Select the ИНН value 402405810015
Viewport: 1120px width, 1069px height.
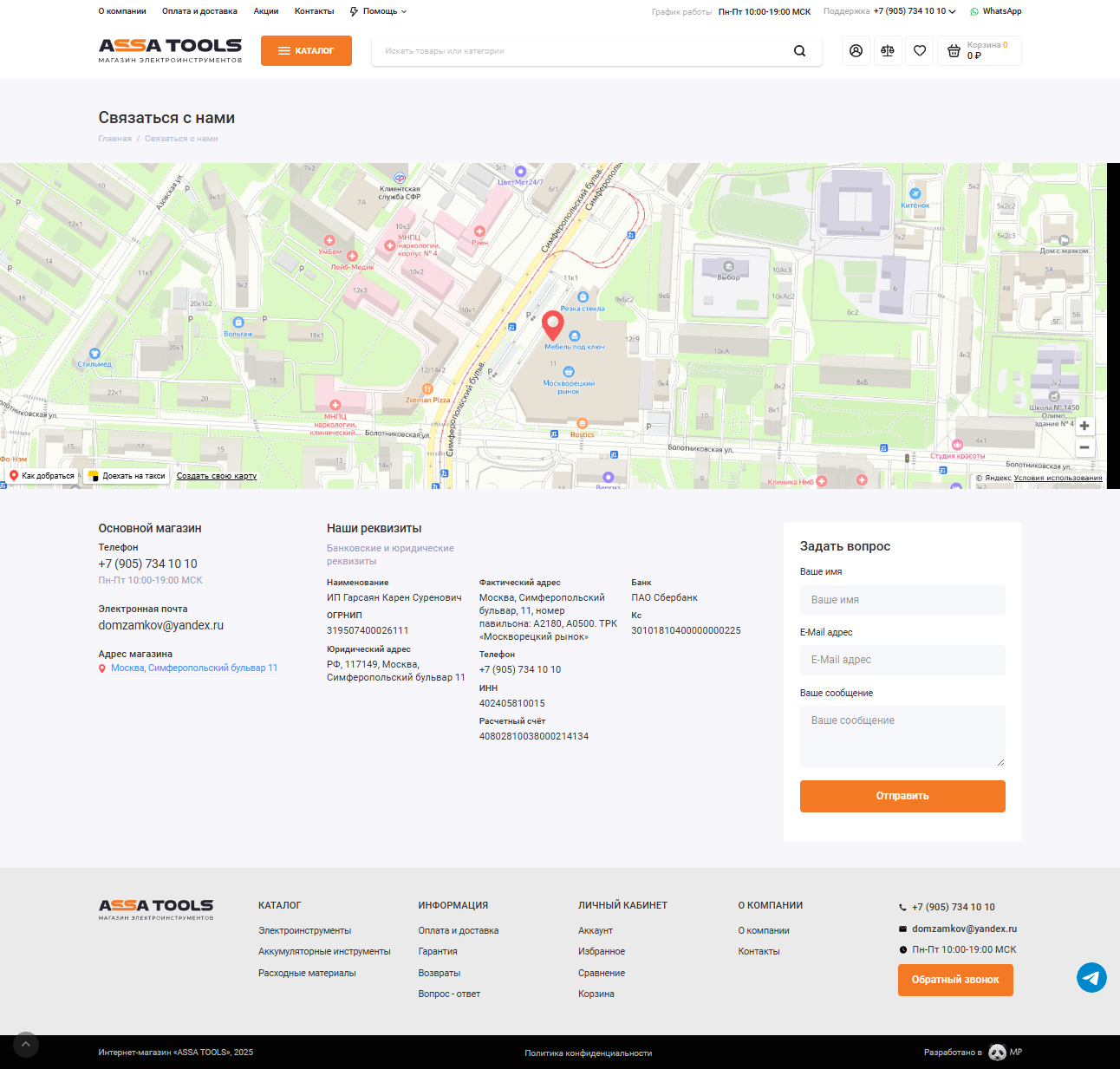pos(512,703)
